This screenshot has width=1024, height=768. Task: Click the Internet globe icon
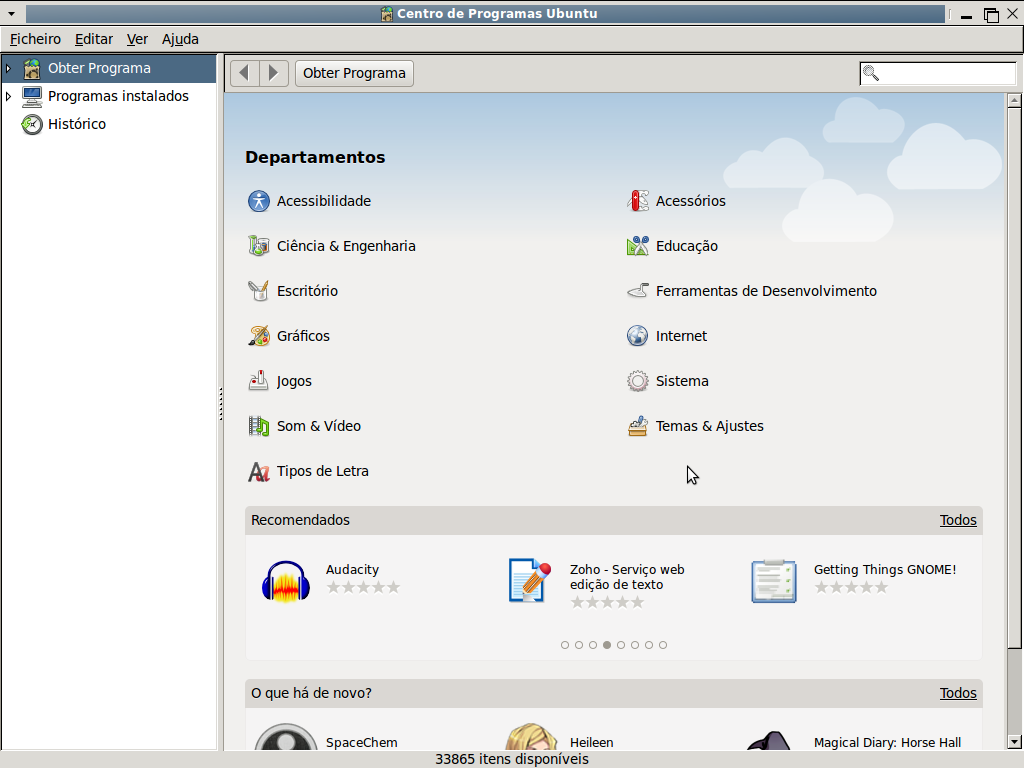pyautogui.click(x=637, y=336)
